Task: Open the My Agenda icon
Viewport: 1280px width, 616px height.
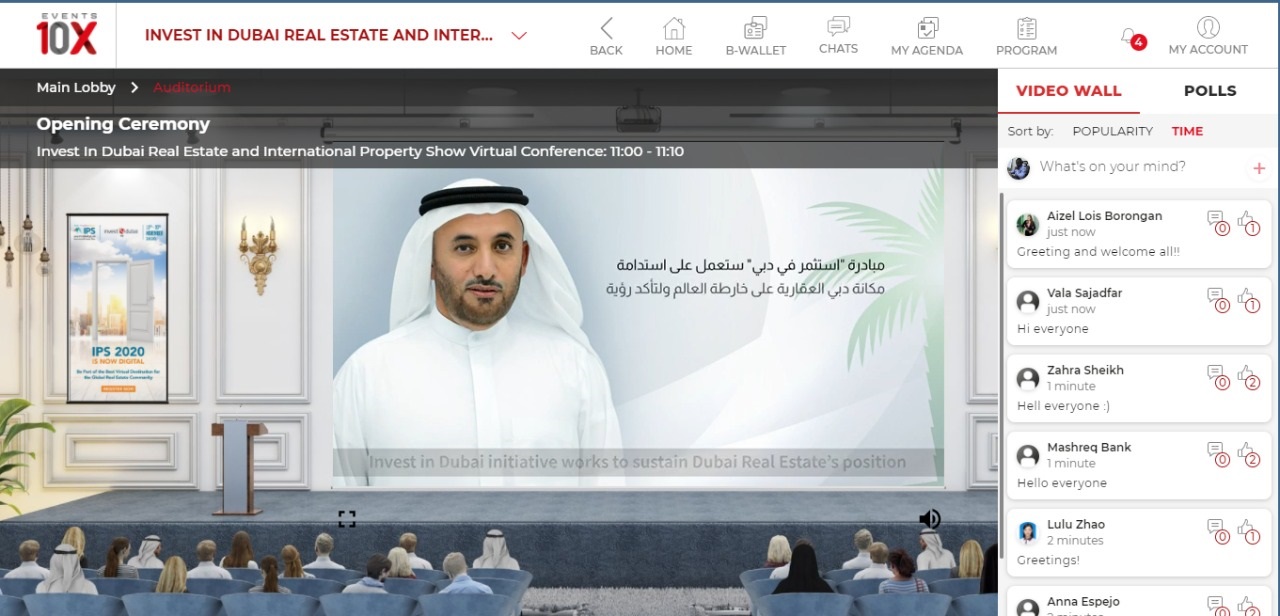Action: point(927,28)
